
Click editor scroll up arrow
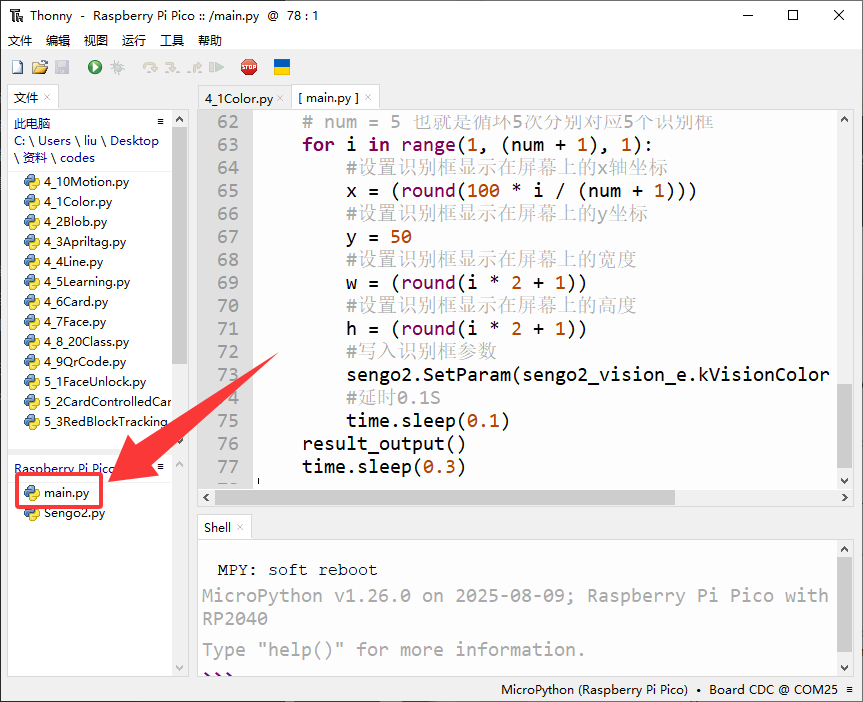pyautogui.click(x=844, y=119)
